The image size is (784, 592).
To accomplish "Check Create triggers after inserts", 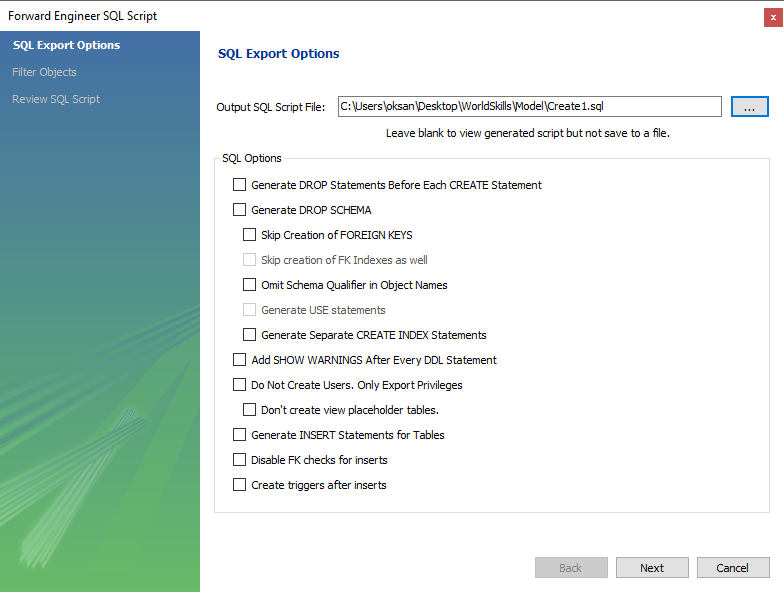I will [x=240, y=485].
